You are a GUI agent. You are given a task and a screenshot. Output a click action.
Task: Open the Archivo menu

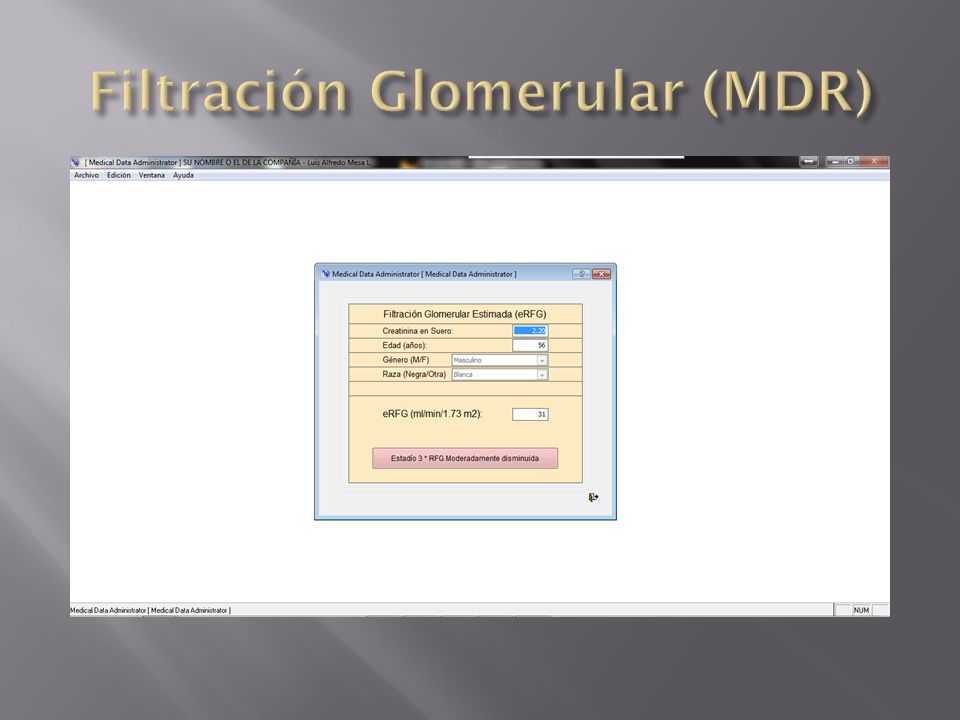click(x=86, y=175)
